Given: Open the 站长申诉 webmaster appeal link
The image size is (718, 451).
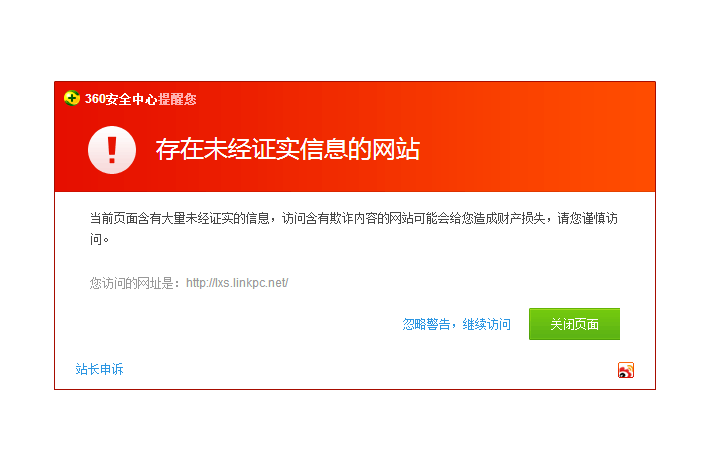Looking at the screenshot, I should click(99, 369).
